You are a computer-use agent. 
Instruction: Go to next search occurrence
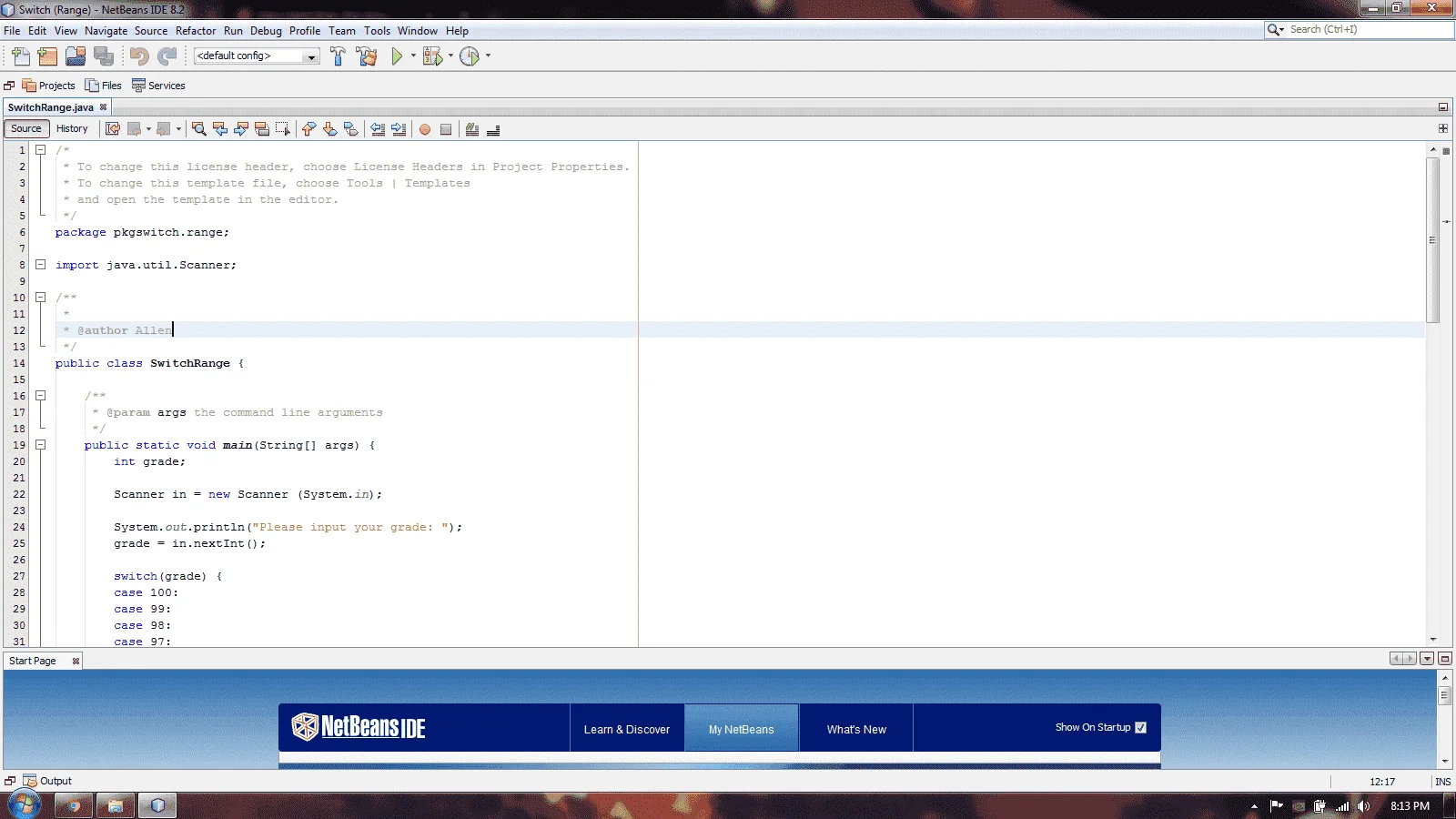click(241, 129)
